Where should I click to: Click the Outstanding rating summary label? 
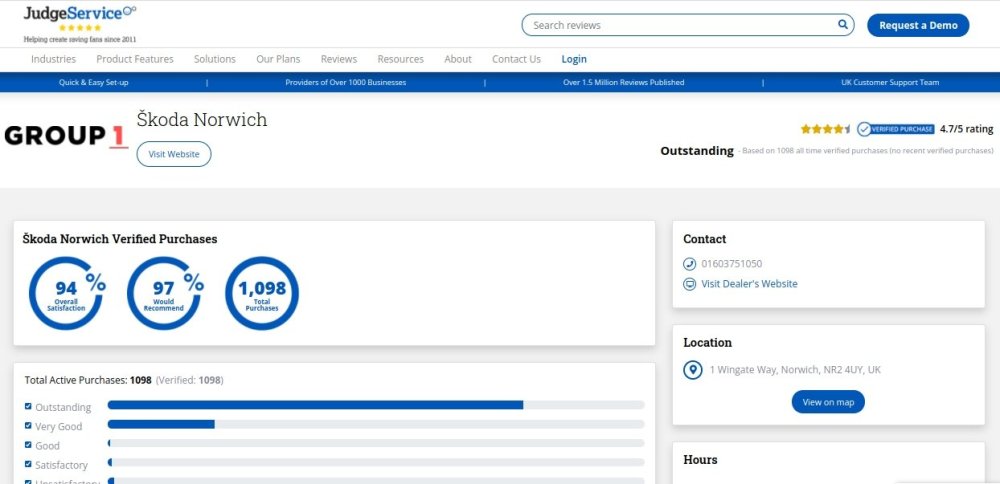click(697, 151)
